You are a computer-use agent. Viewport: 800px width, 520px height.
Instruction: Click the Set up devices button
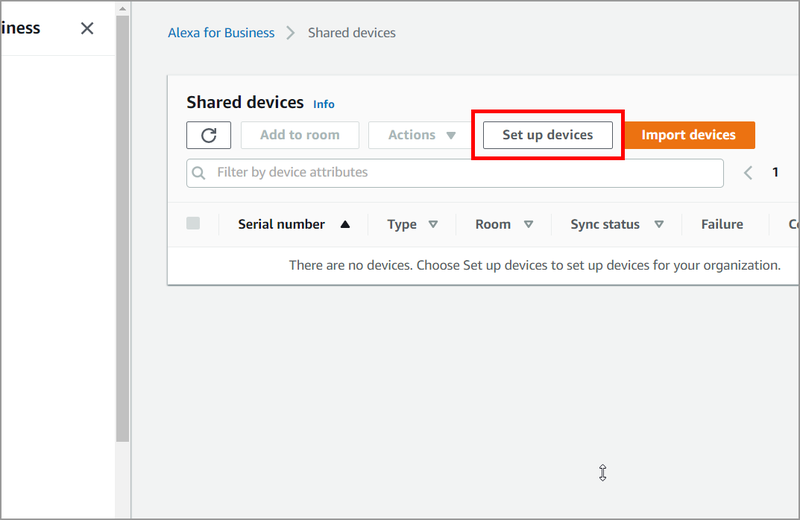click(x=547, y=135)
